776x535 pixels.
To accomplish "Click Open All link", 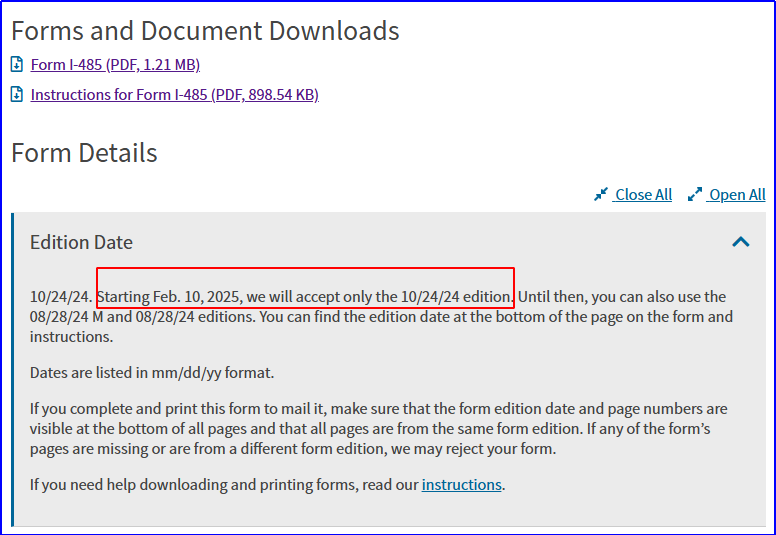I will tap(737, 195).
